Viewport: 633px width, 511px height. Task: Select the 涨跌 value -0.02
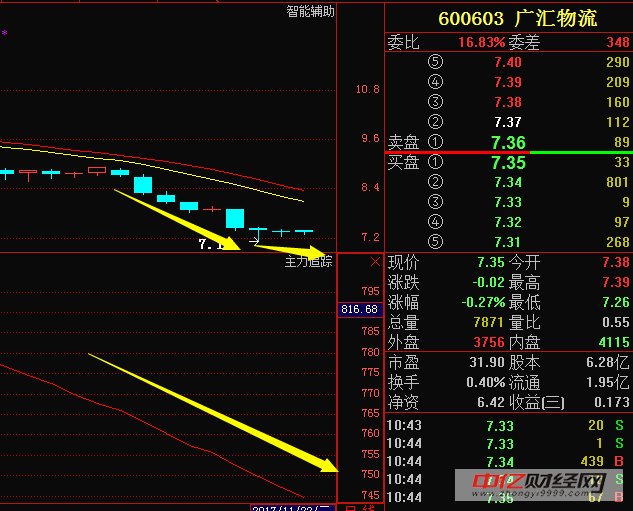click(488, 282)
